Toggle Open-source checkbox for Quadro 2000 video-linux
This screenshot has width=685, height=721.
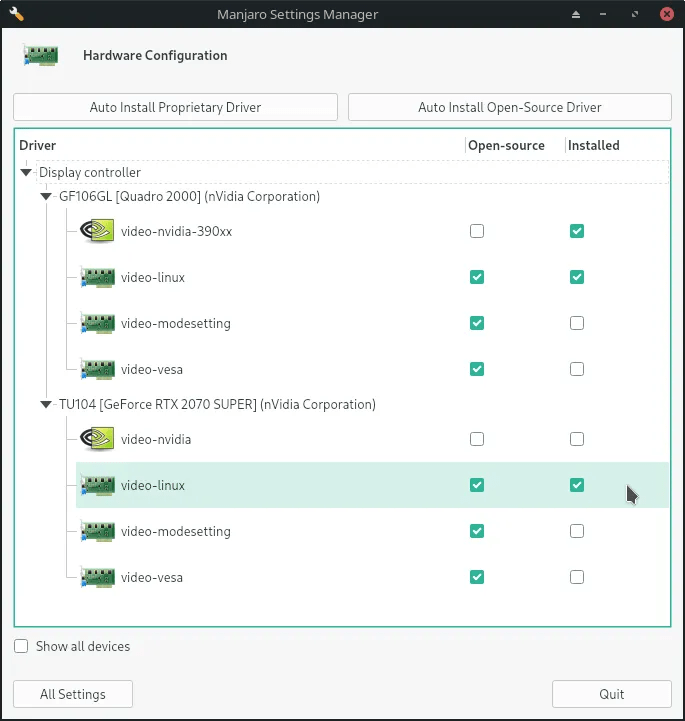point(477,277)
